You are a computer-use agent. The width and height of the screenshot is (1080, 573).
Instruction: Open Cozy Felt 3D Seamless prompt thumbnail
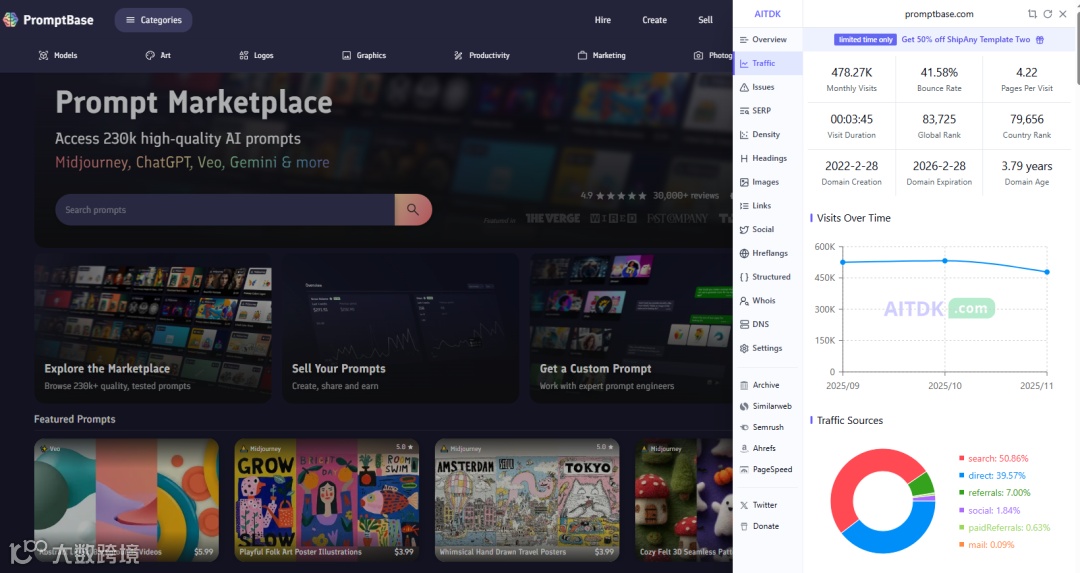(x=683, y=499)
